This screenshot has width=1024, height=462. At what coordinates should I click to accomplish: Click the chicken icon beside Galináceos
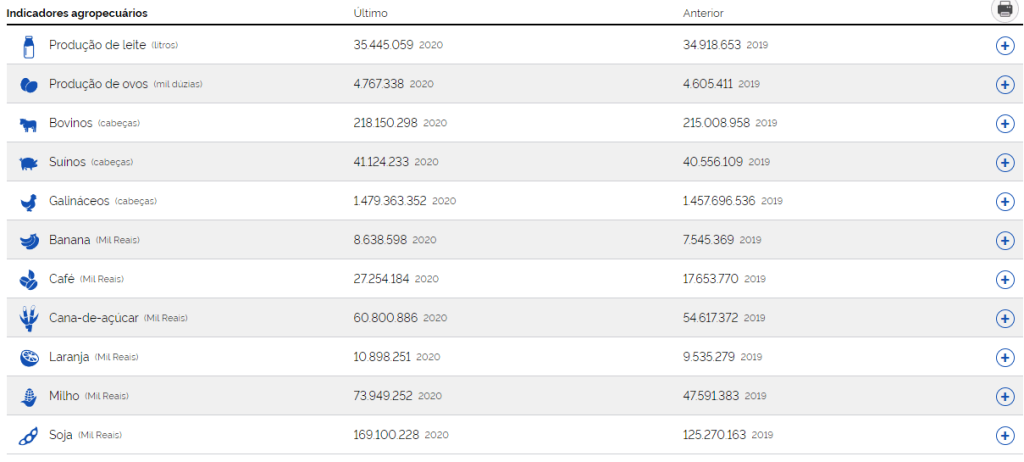point(28,202)
